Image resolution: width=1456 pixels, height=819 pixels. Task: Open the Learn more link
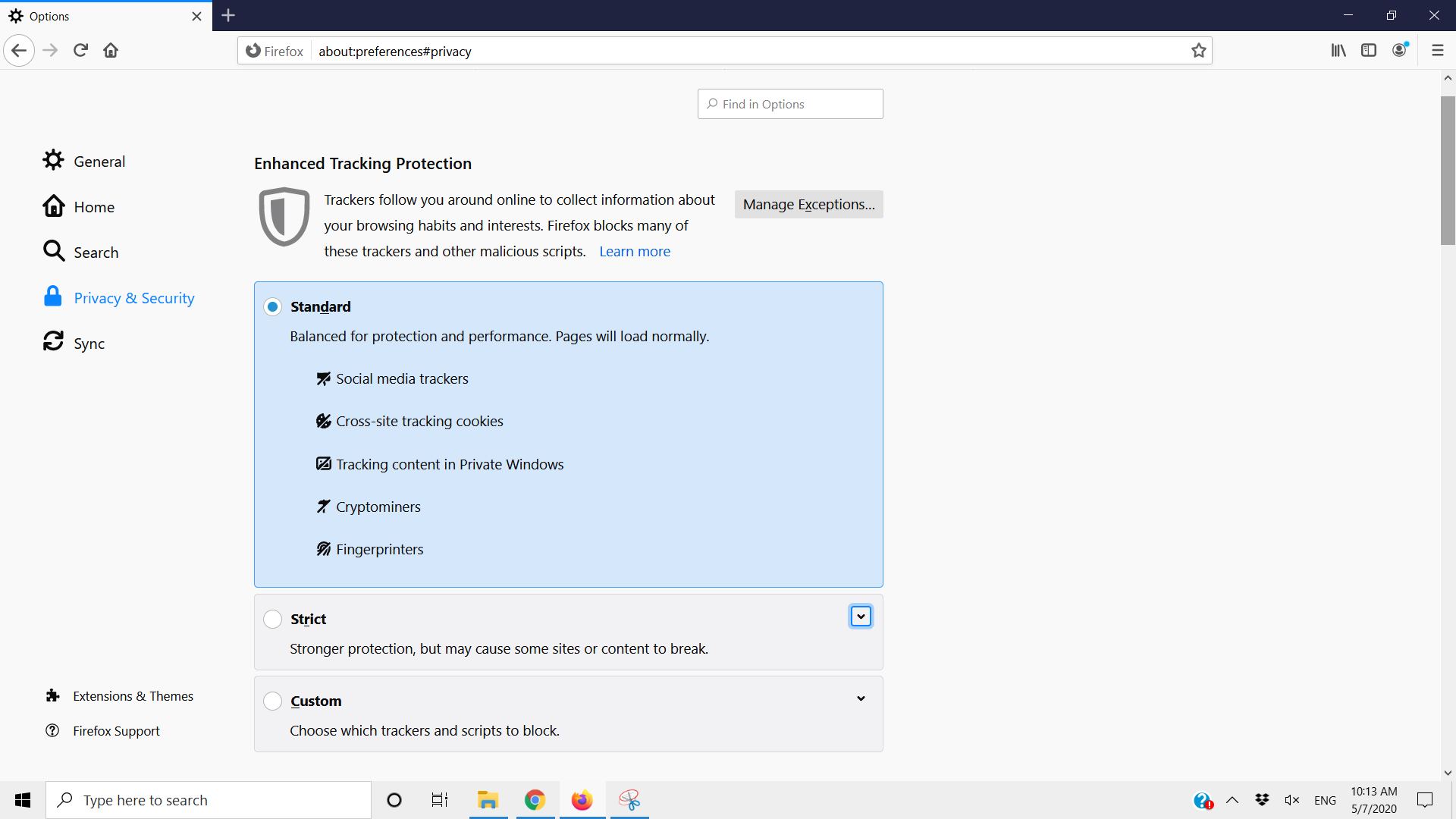[x=635, y=252]
